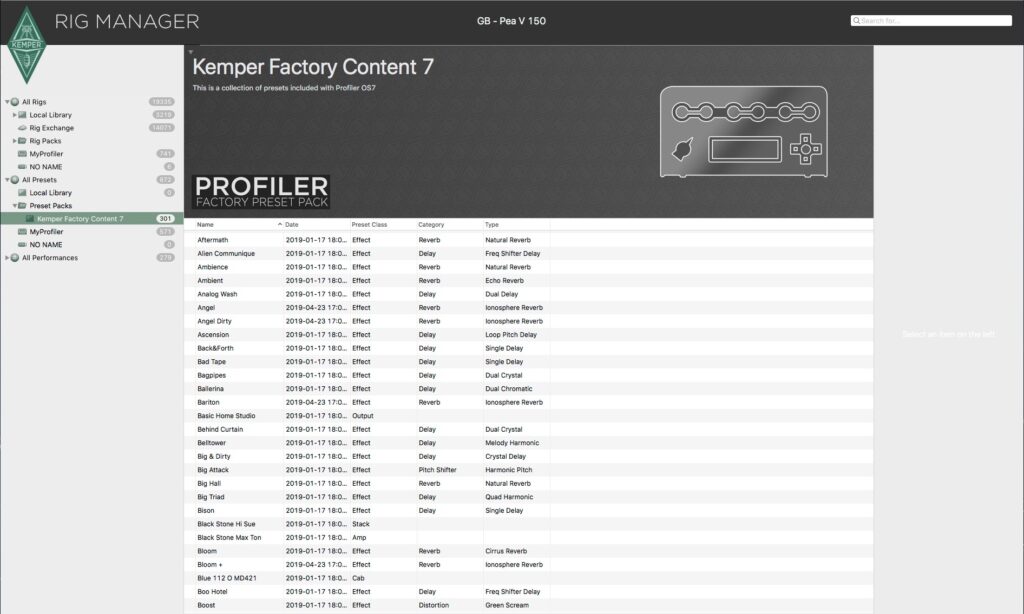1024x614 pixels.
Task: Select the Bariton preset
Action: click(x=528, y=402)
